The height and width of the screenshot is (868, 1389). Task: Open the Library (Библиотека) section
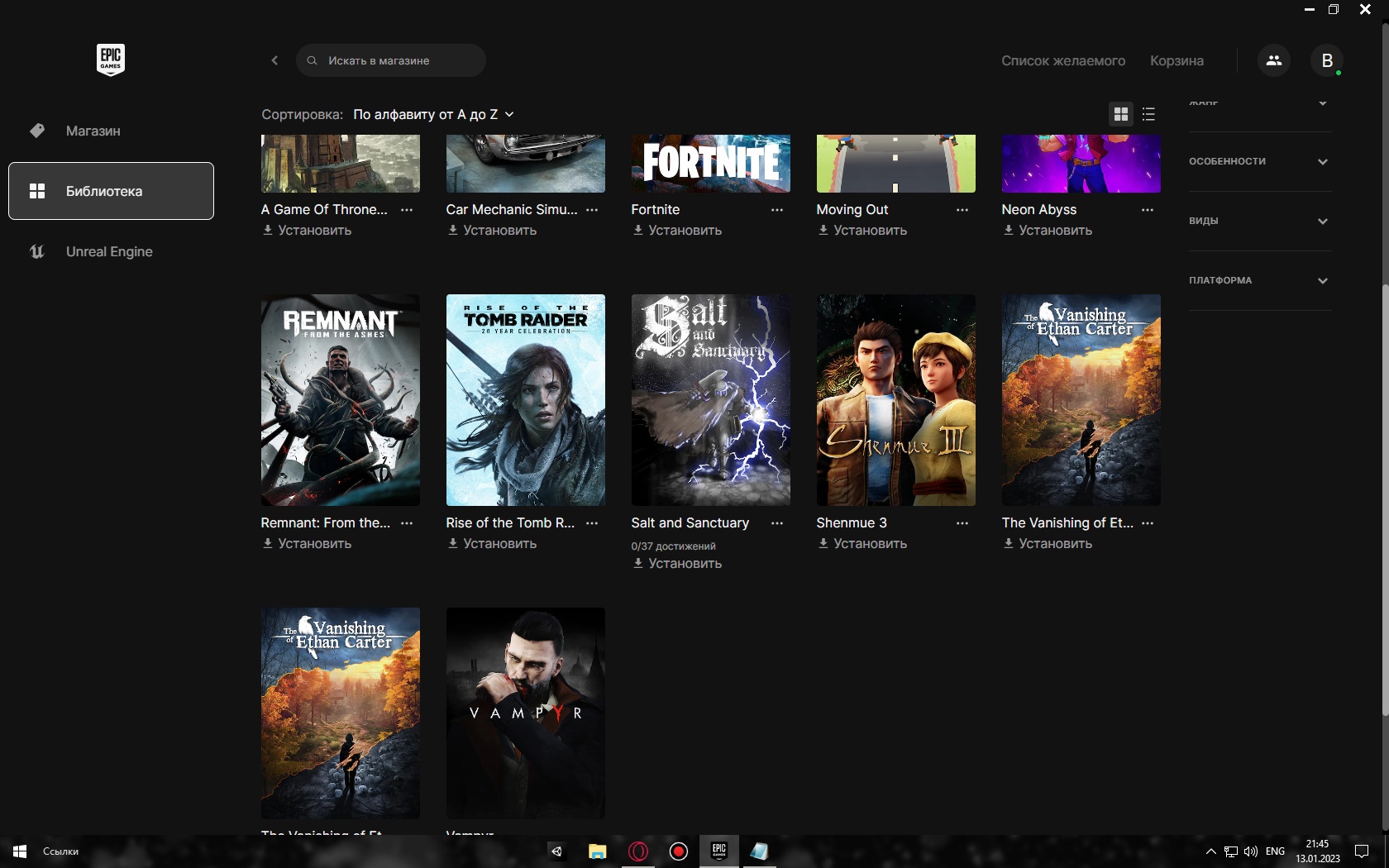coord(111,191)
